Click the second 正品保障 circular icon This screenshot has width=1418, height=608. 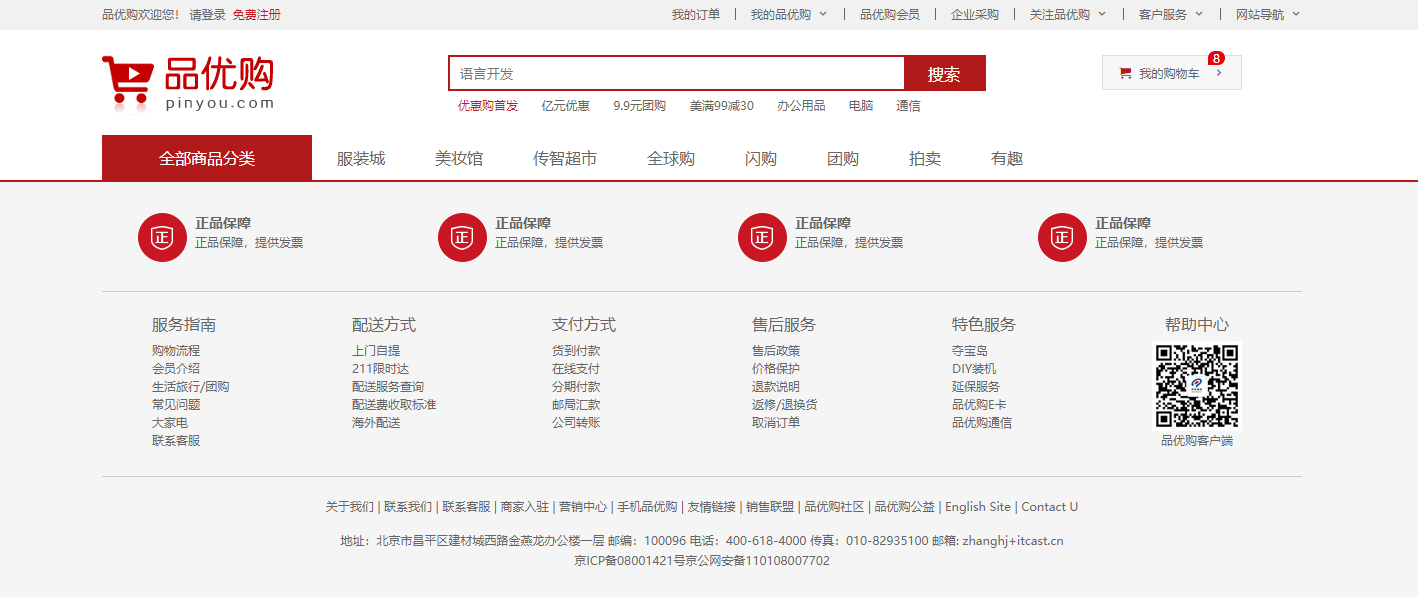click(x=462, y=237)
